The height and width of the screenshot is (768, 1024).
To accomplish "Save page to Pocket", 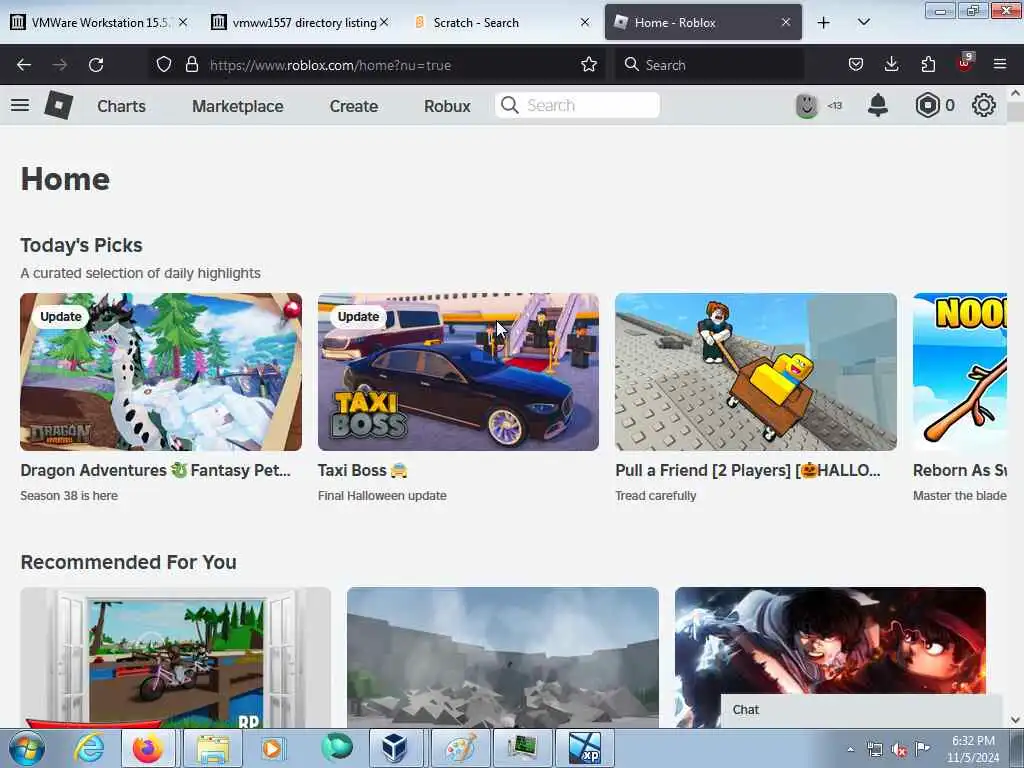I will (x=856, y=65).
